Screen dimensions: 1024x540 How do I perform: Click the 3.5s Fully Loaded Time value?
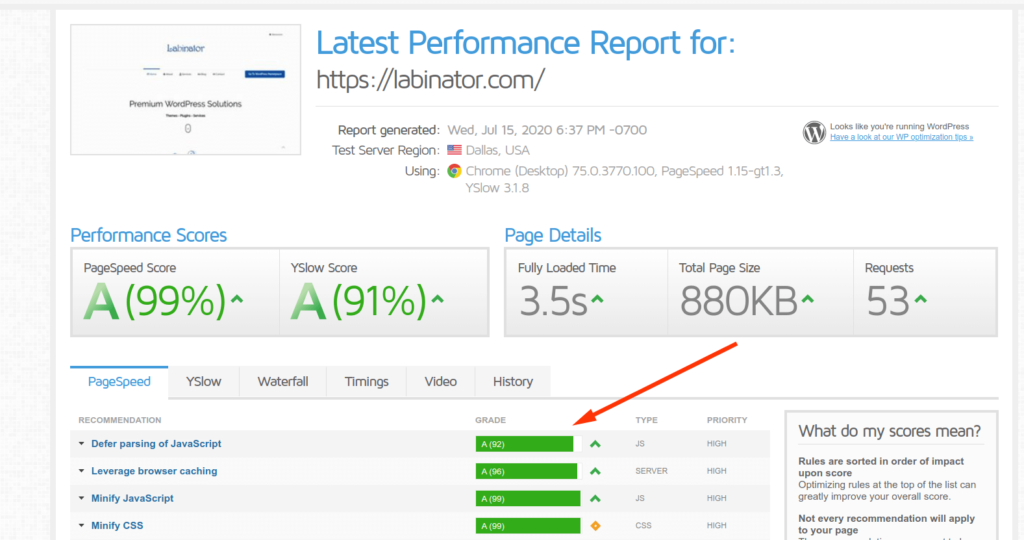[x=553, y=302]
